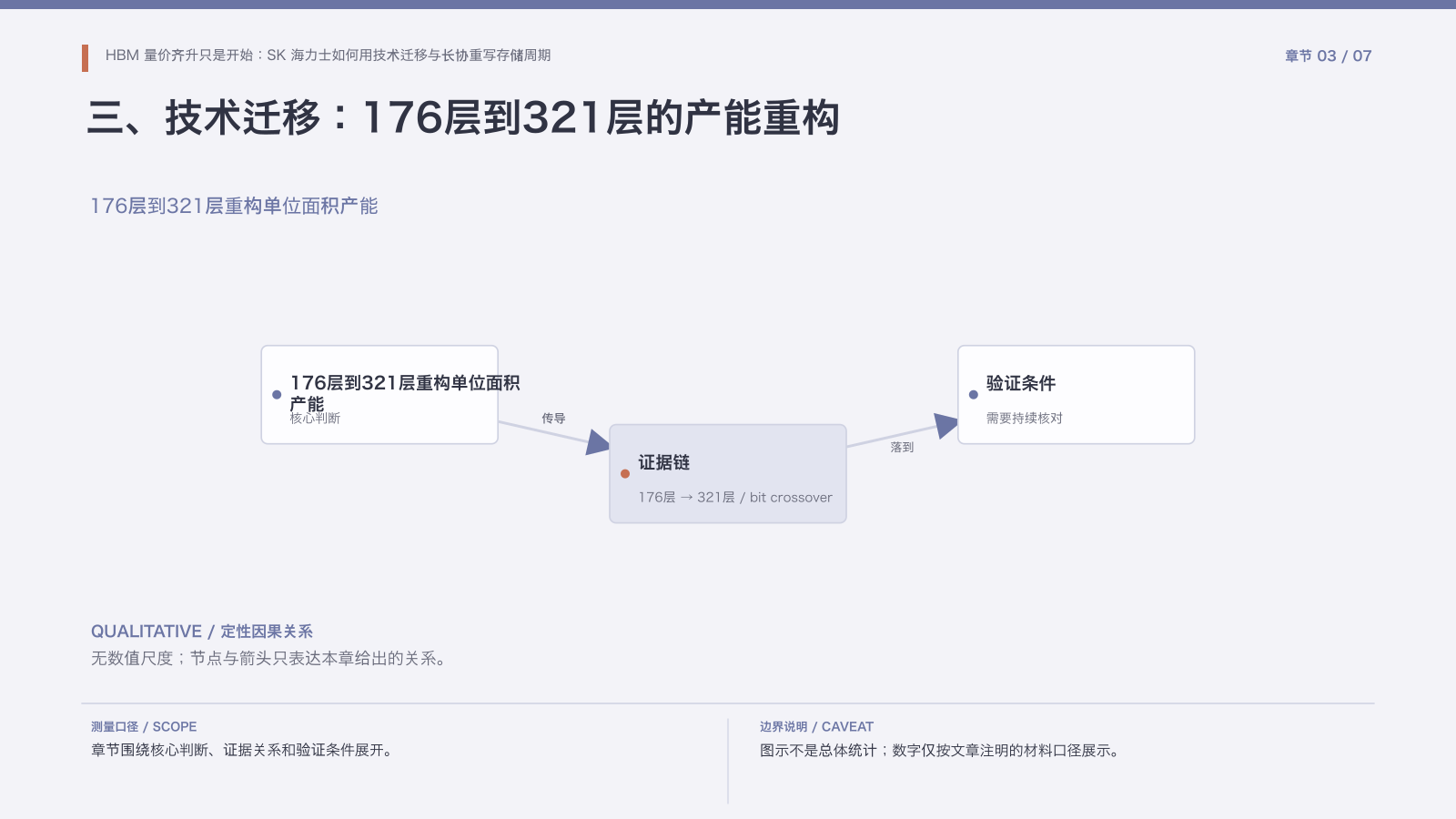1456x819 pixels.
Task: Click the arrow label '落到'
Action: click(902, 447)
